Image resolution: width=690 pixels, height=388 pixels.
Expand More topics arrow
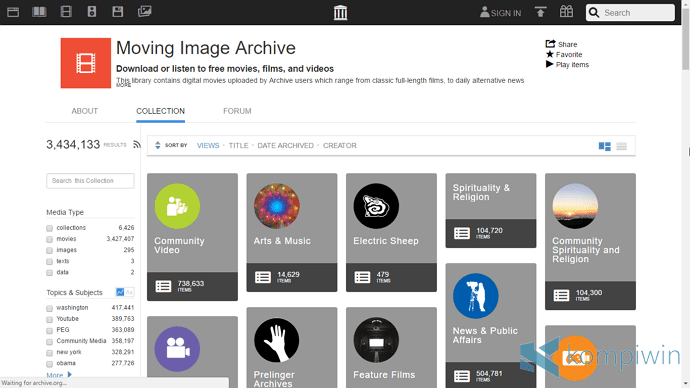coord(70,375)
